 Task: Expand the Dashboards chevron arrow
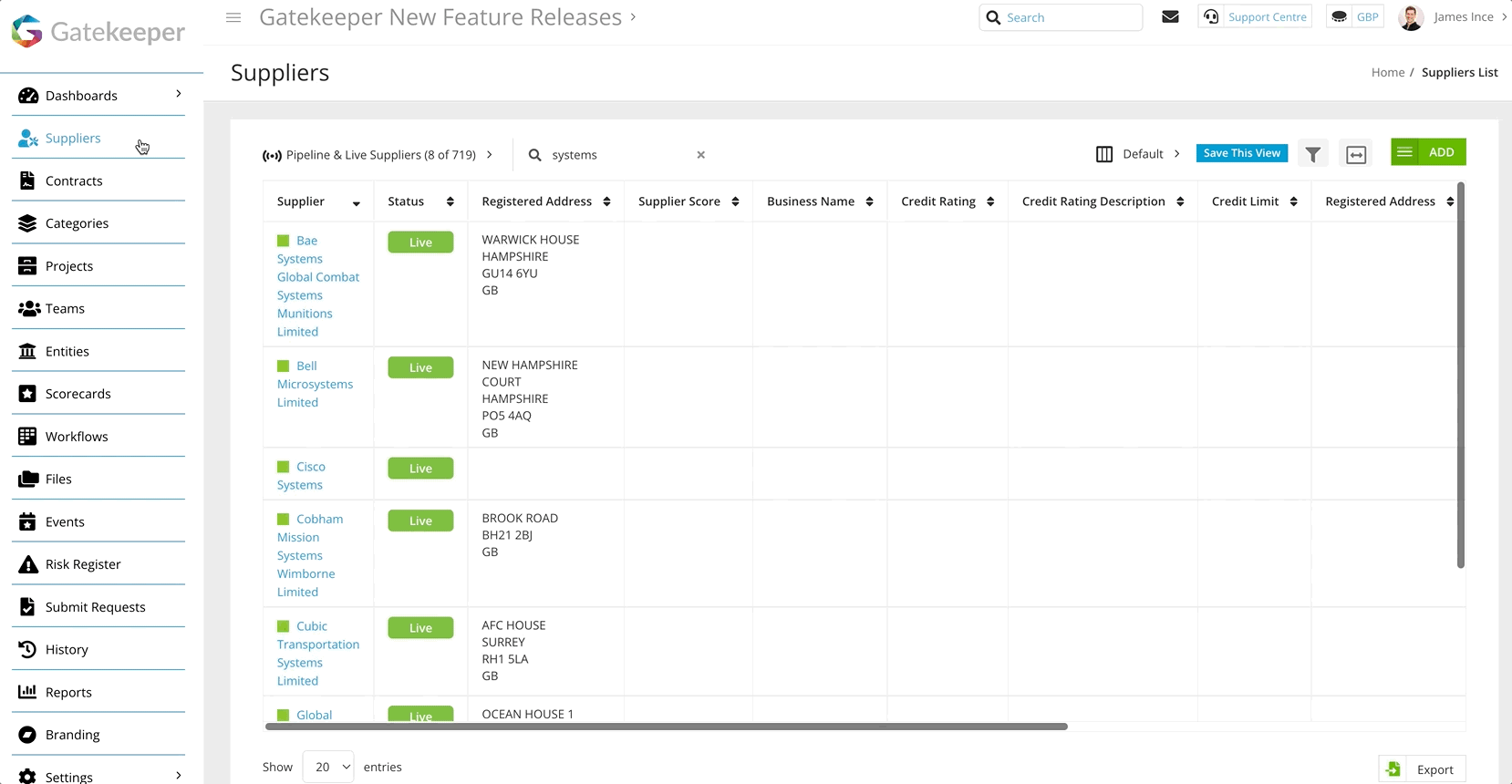179,94
